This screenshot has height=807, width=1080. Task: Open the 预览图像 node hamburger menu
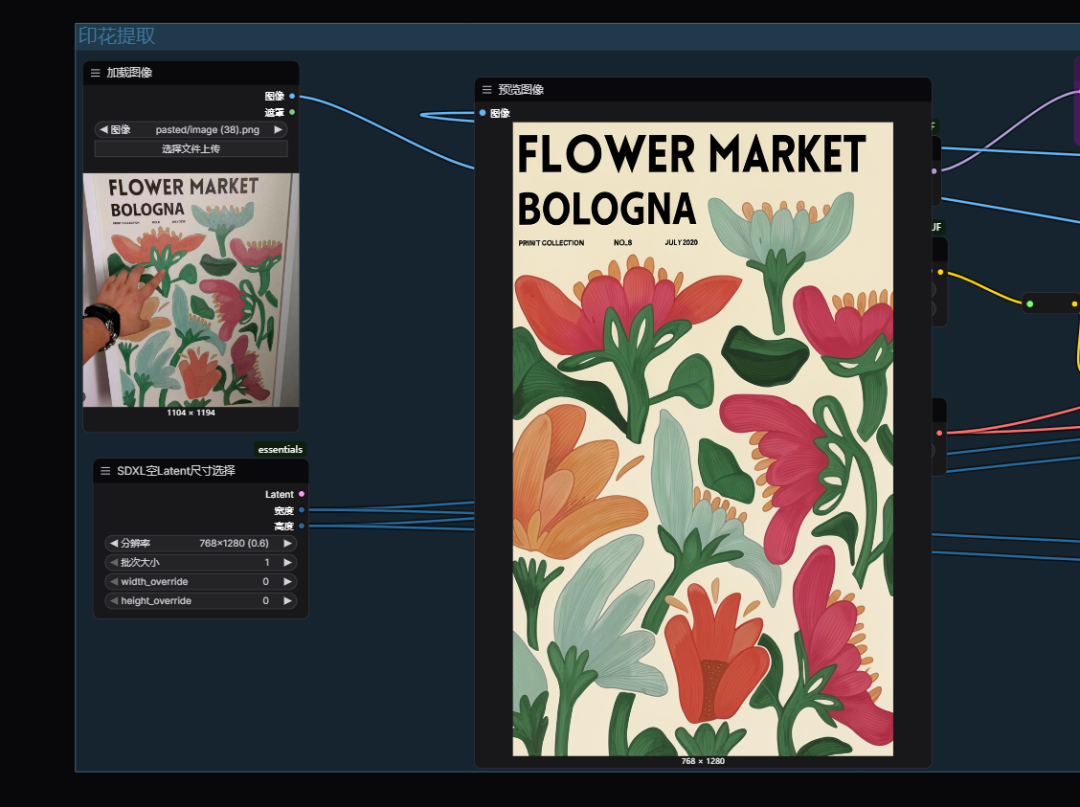(x=487, y=90)
